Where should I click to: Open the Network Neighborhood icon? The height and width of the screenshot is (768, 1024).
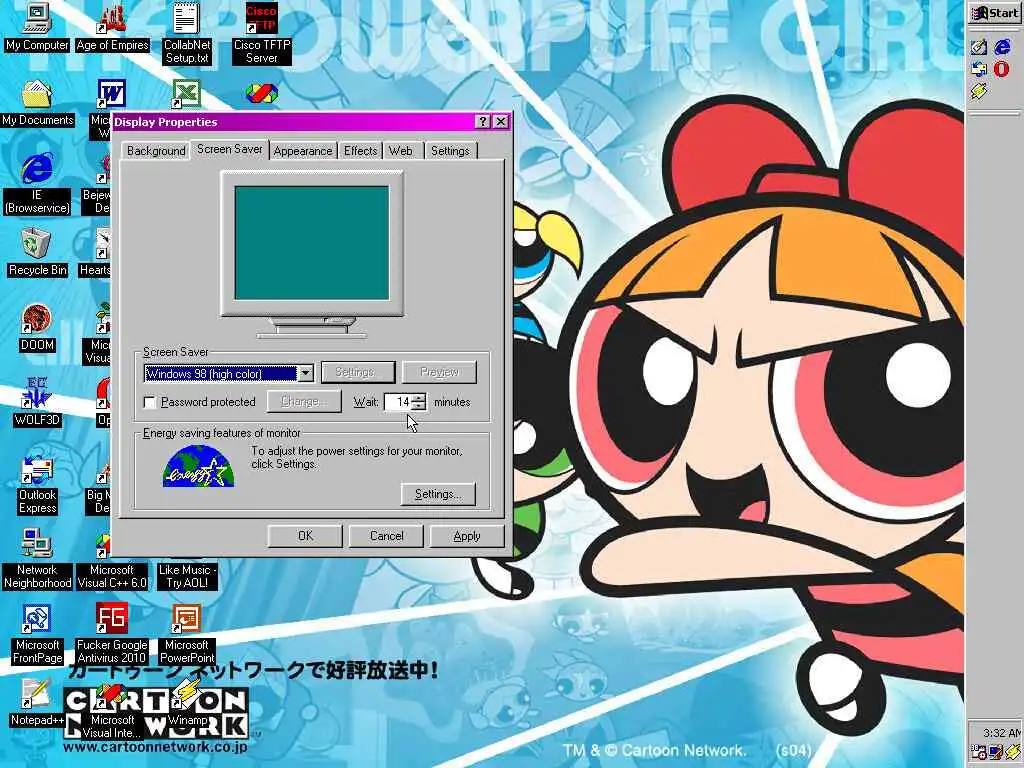coord(37,558)
